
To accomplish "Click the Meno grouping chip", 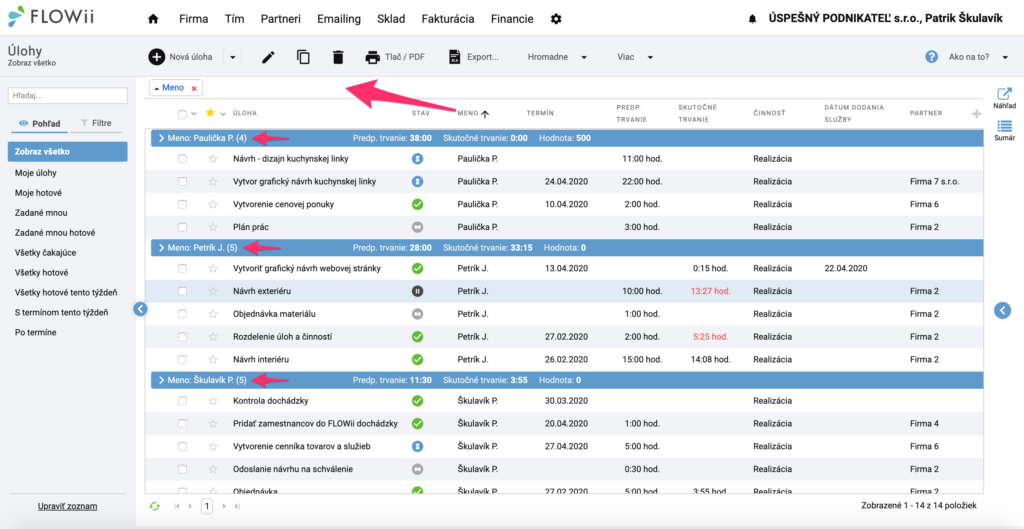I will click(x=176, y=88).
